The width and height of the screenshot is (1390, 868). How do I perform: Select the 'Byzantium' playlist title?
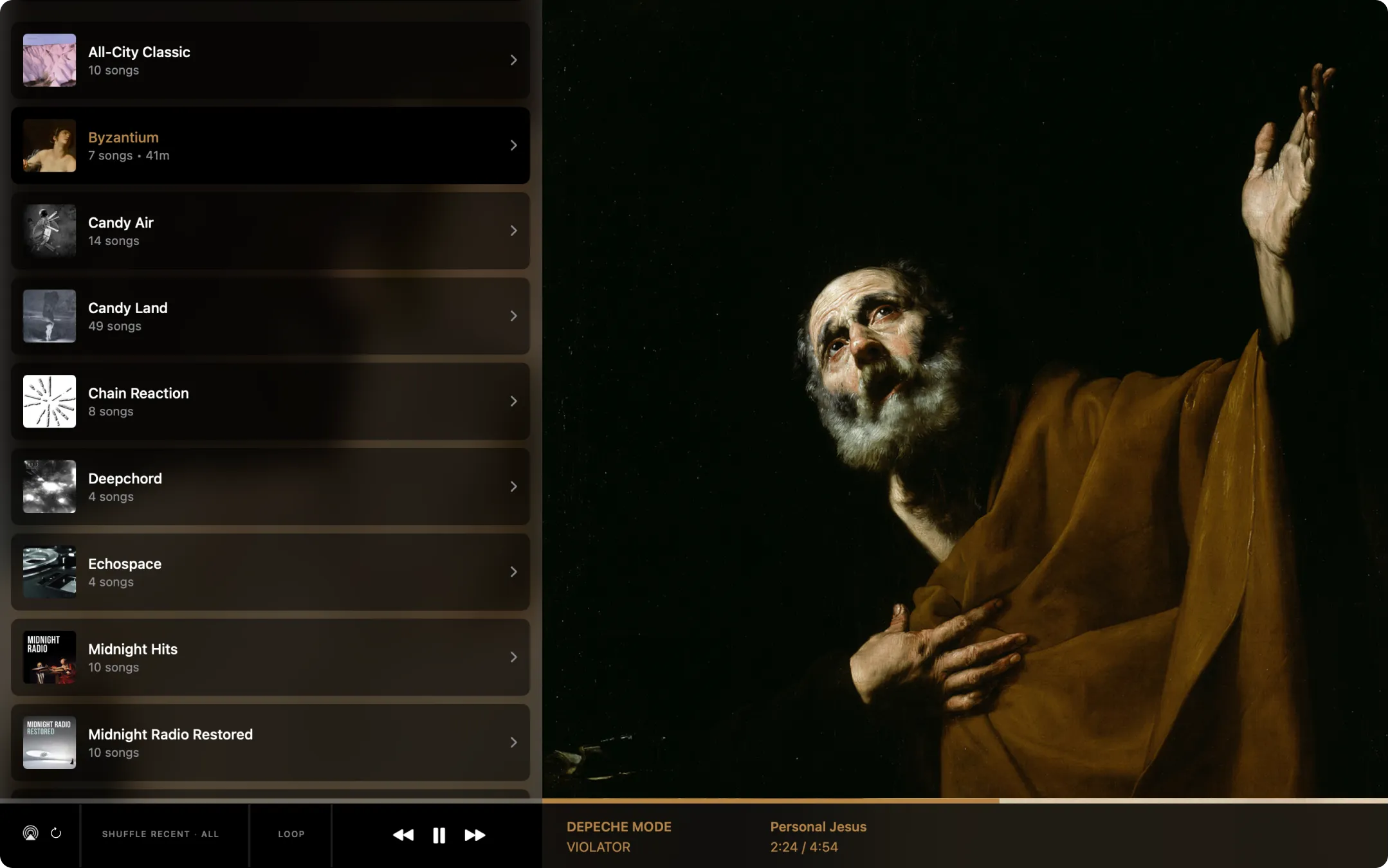(123, 138)
